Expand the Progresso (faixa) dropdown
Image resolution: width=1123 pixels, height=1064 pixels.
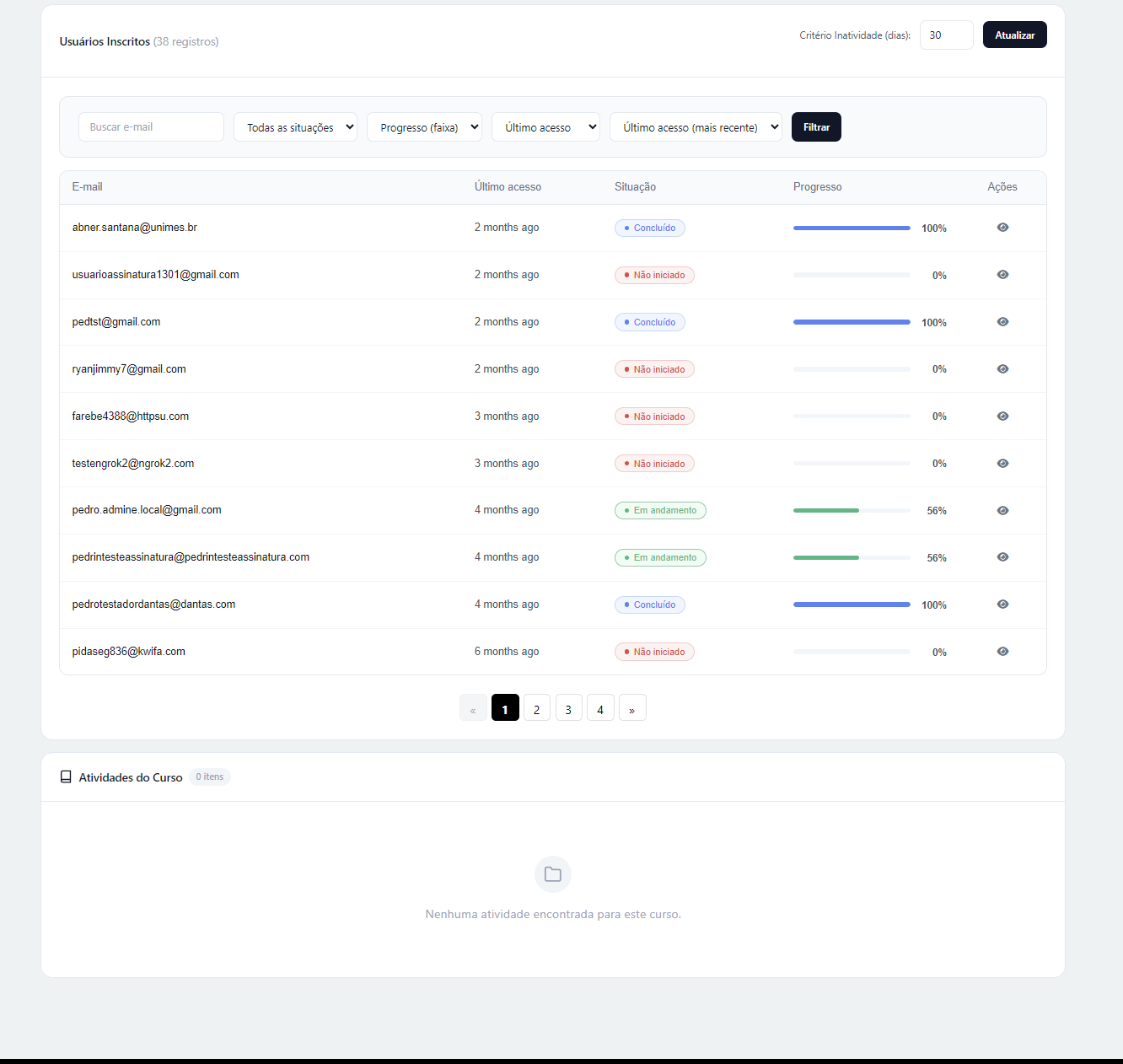point(424,127)
